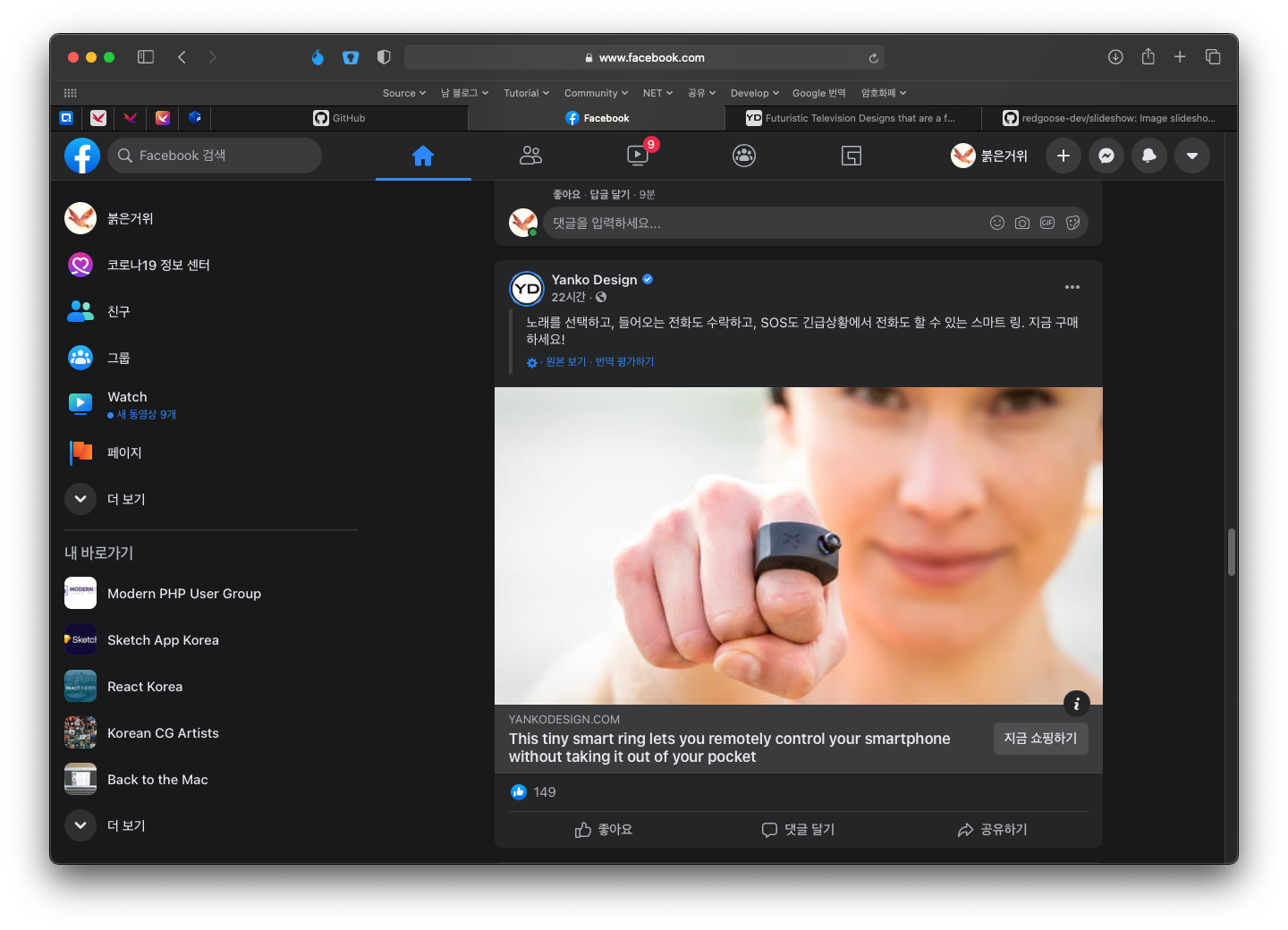This screenshot has height=930, width=1288.
Task: Open Safari downloads
Action: 1115,57
